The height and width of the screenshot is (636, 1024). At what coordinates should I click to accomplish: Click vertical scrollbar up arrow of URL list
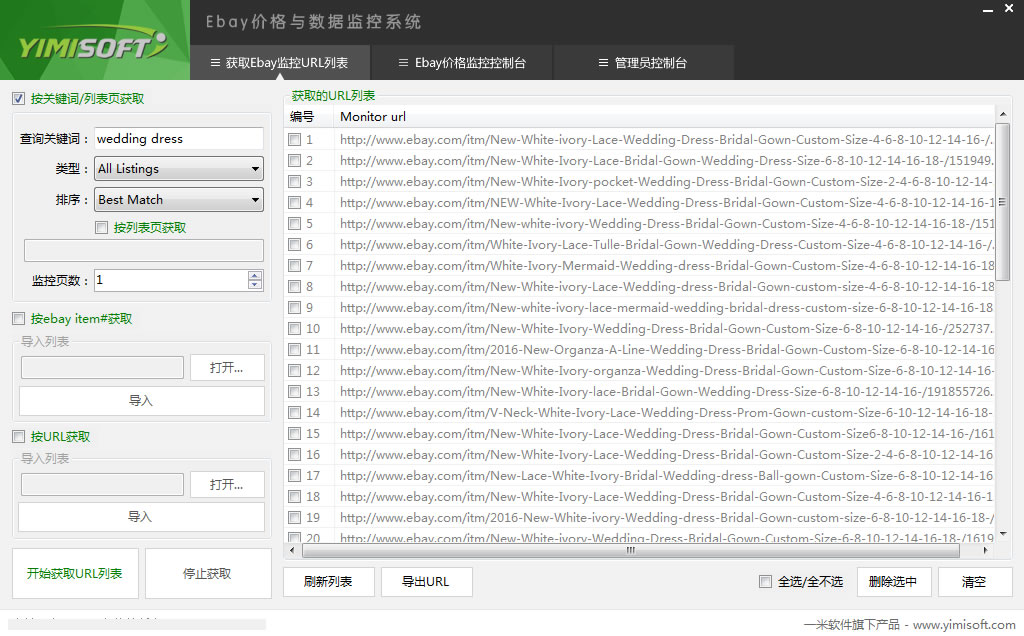click(x=1003, y=114)
